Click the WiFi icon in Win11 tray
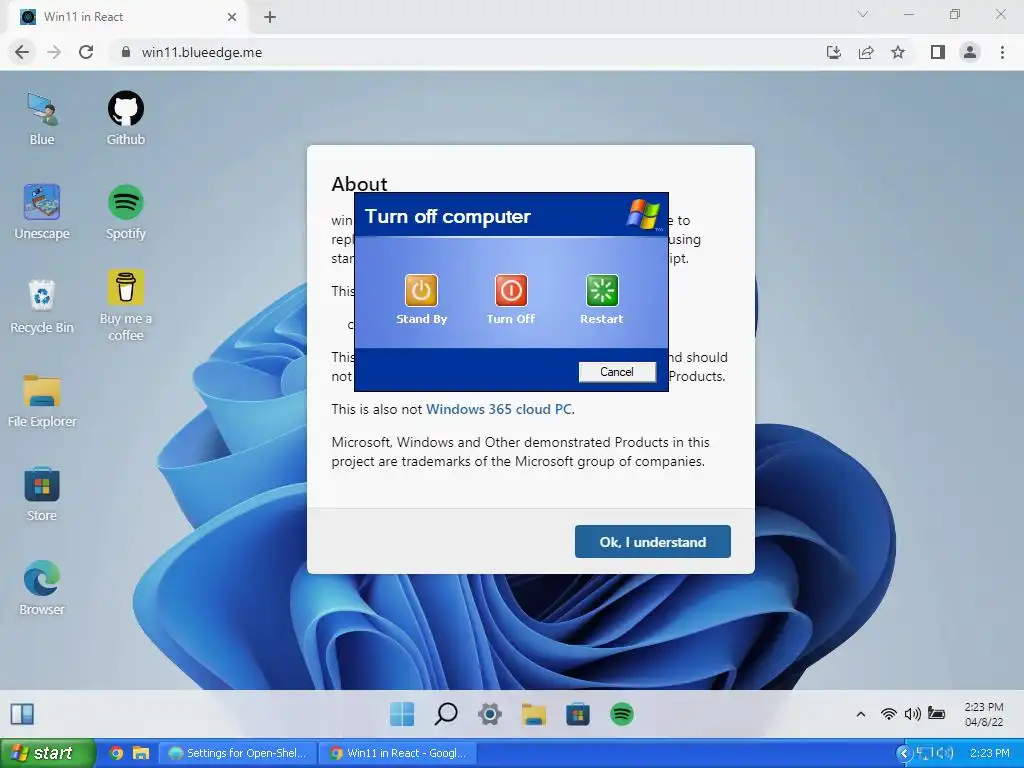Screen dimensions: 1024x768 tap(888, 714)
